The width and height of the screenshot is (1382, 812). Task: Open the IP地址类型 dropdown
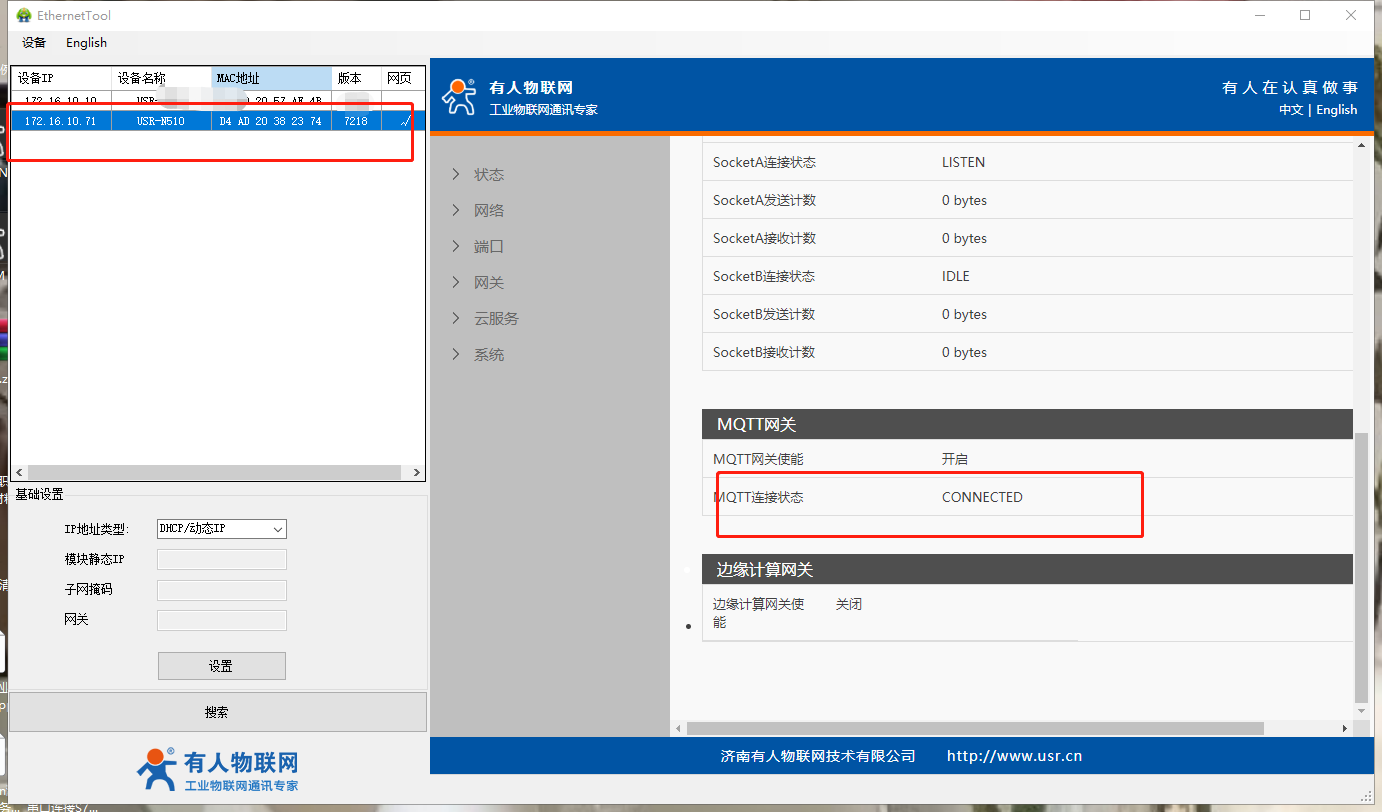tap(221, 529)
